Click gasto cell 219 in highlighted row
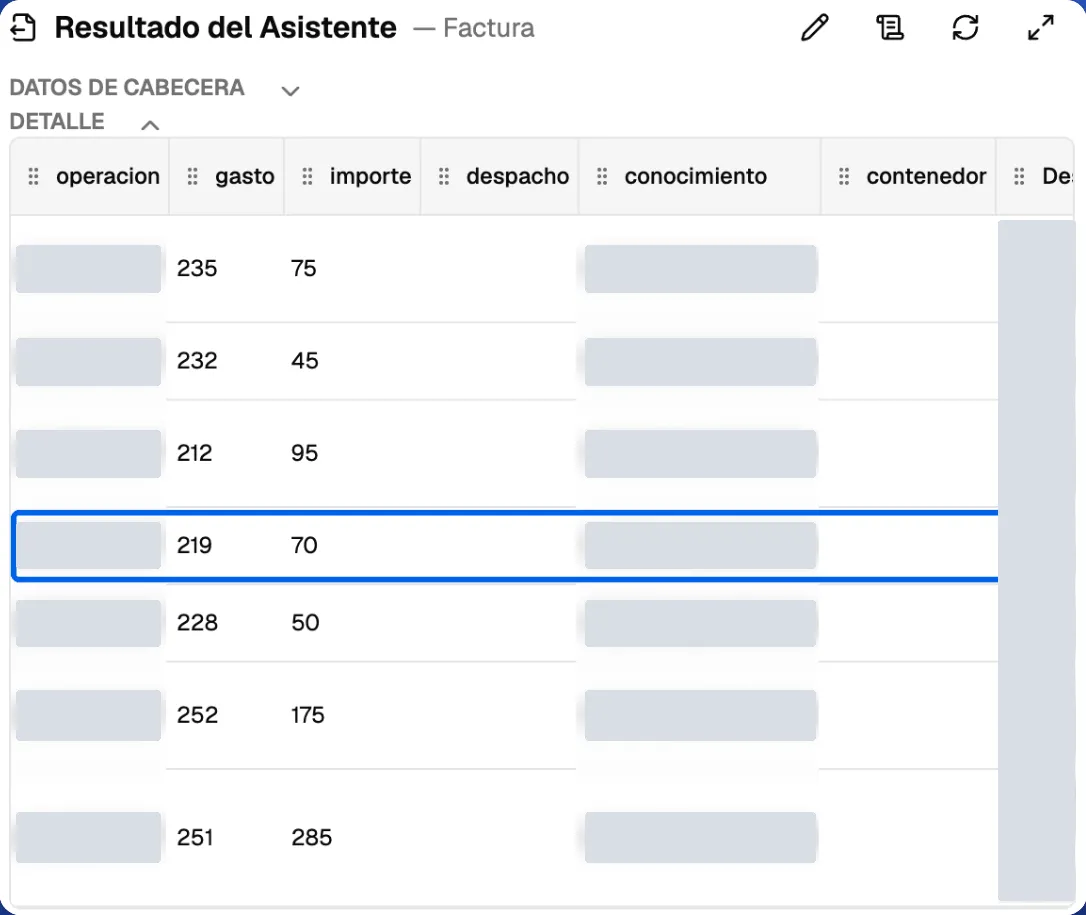Screen dimensions: 1086x915 tap(194, 546)
